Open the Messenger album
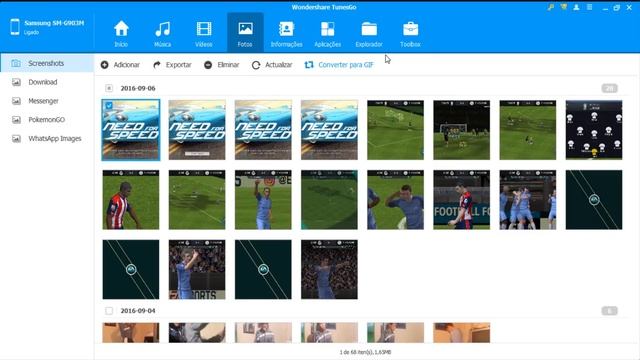Image resolution: width=640 pixels, height=360 pixels. pyautogui.click(x=47, y=101)
